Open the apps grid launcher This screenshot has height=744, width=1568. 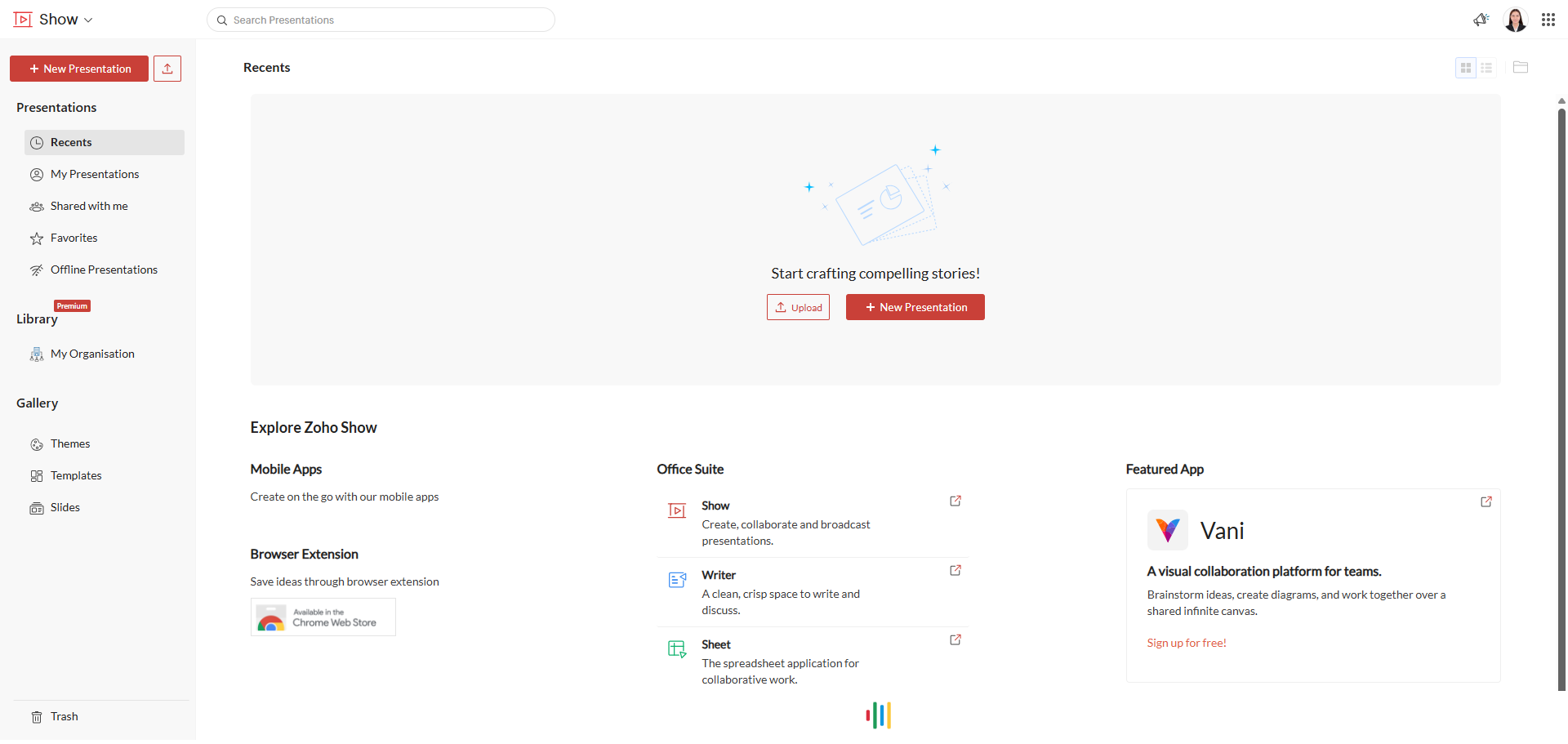tap(1548, 20)
